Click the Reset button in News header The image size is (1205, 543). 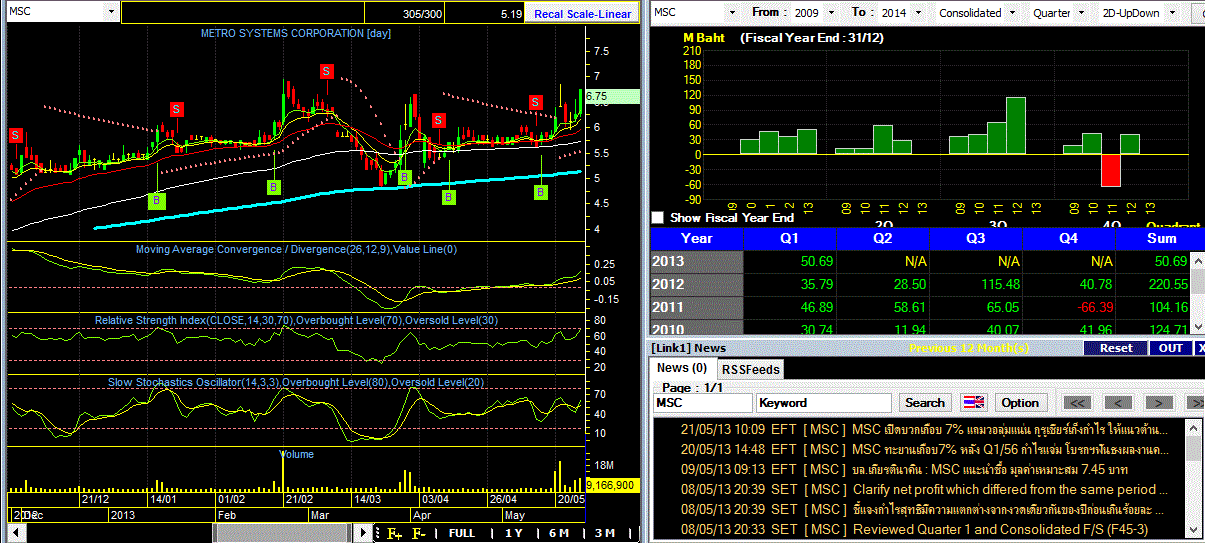point(1116,348)
